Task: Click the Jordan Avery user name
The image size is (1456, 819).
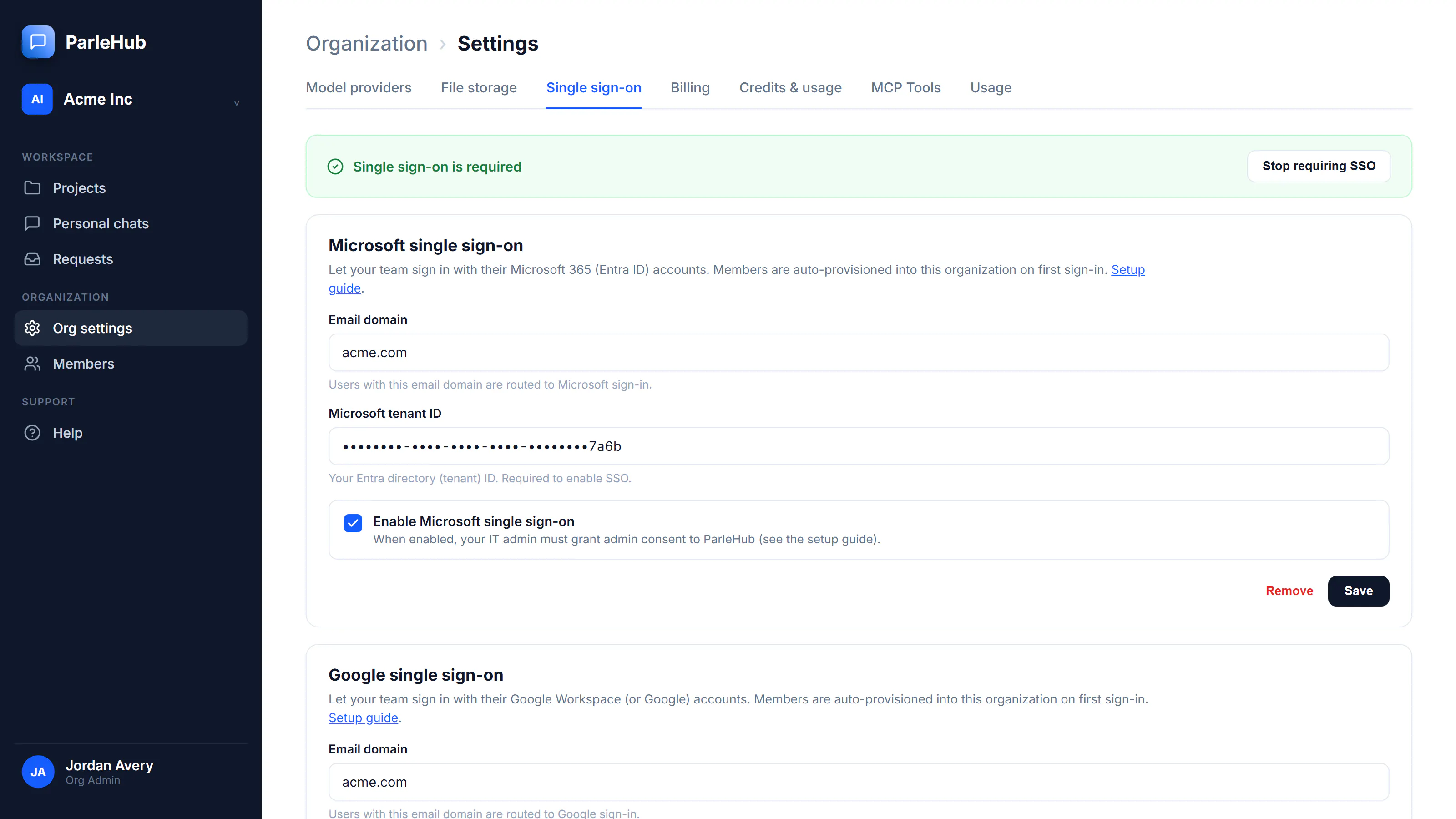Action: (109, 765)
